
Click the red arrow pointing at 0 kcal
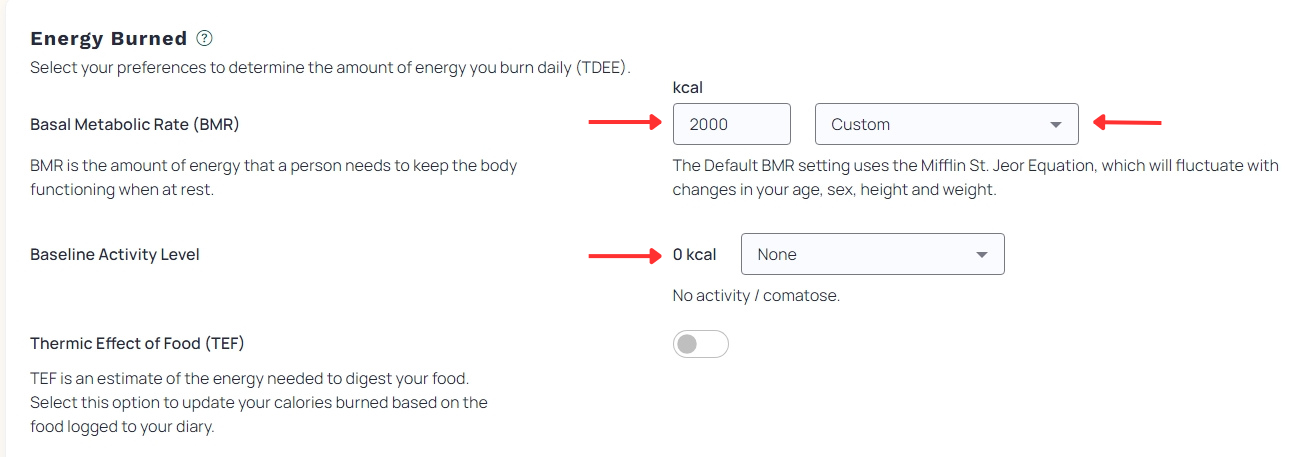point(625,255)
